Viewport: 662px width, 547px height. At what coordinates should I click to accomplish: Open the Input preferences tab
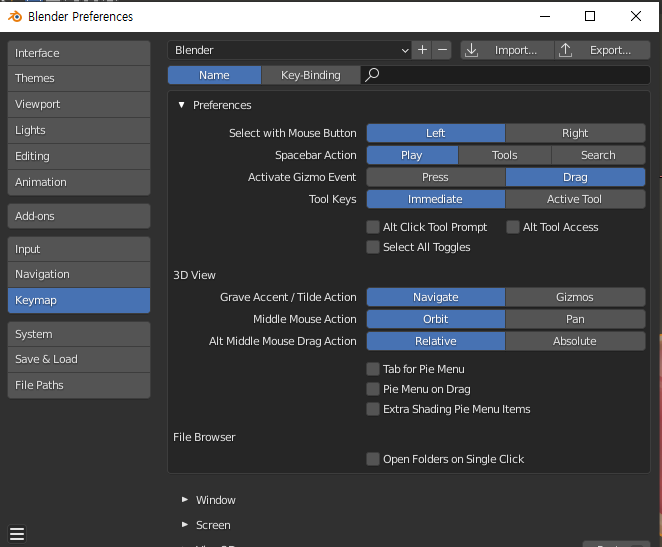pos(79,249)
